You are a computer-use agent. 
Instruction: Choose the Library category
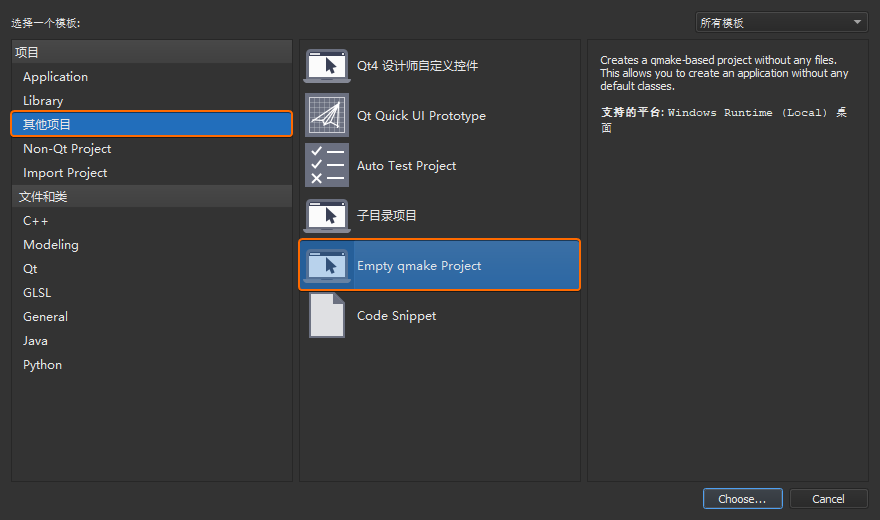click(x=43, y=101)
